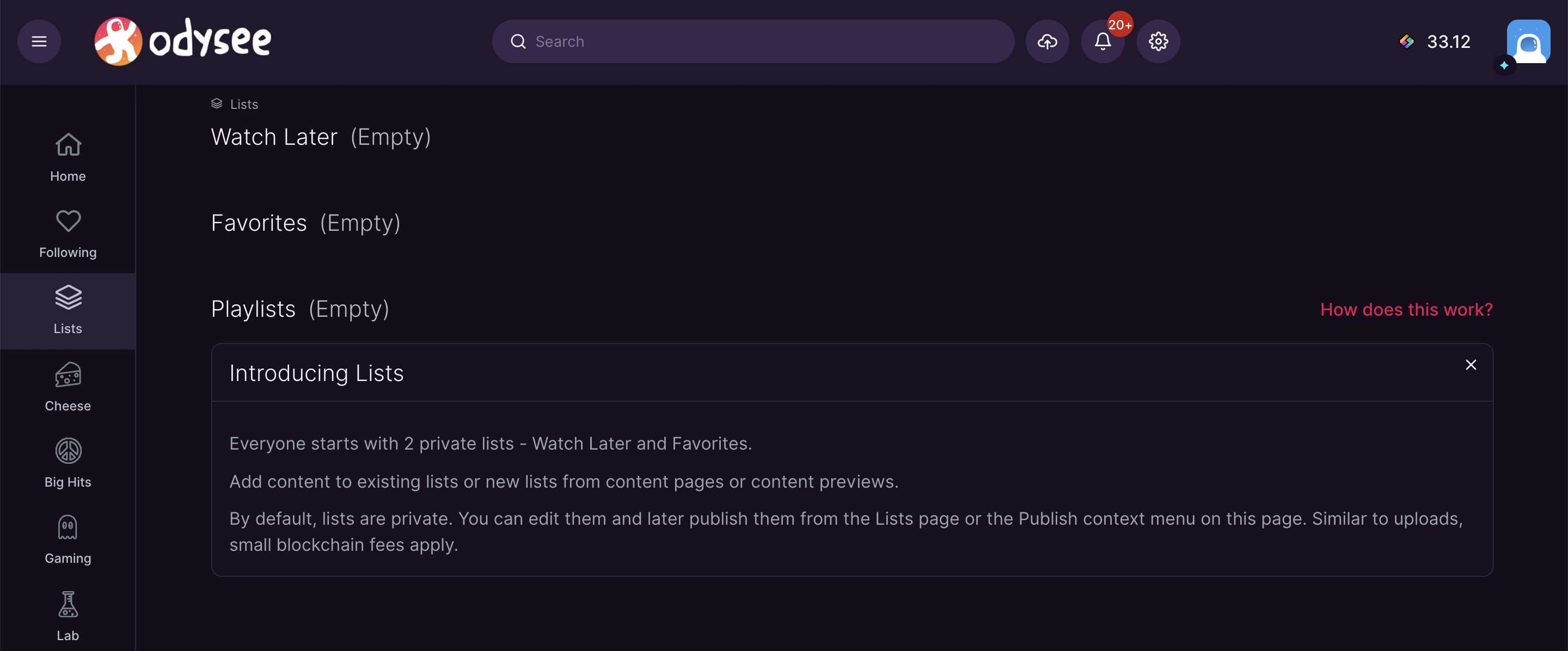The width and height of the screenshot is (1568, 651).
Task: Click the 33.12 credits balance
Action: click(1435, 41)
